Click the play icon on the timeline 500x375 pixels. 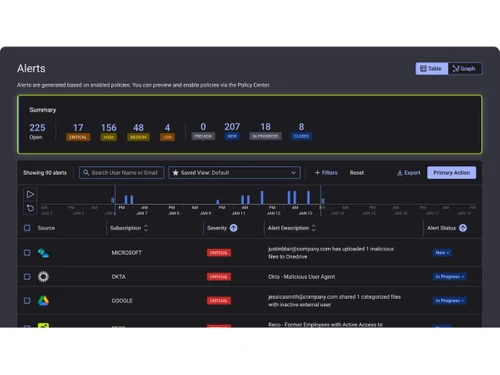[x=30, y=194]
